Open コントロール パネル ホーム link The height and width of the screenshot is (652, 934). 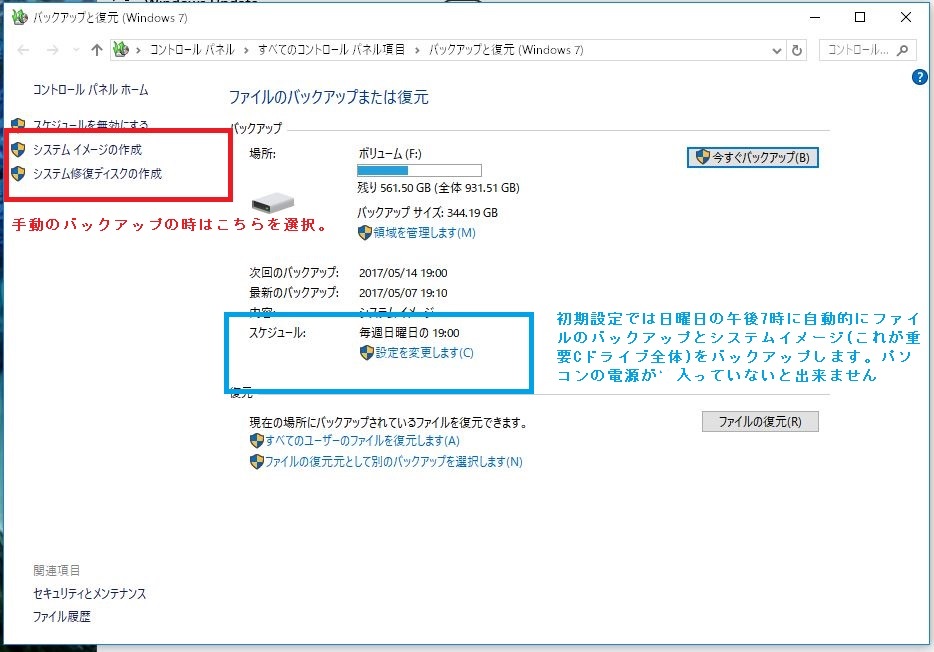click(x=91, y=90)
